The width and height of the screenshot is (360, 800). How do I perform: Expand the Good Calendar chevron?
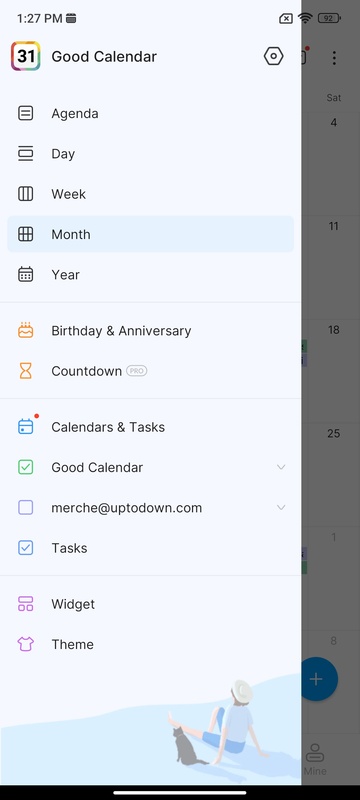point(281,467)
